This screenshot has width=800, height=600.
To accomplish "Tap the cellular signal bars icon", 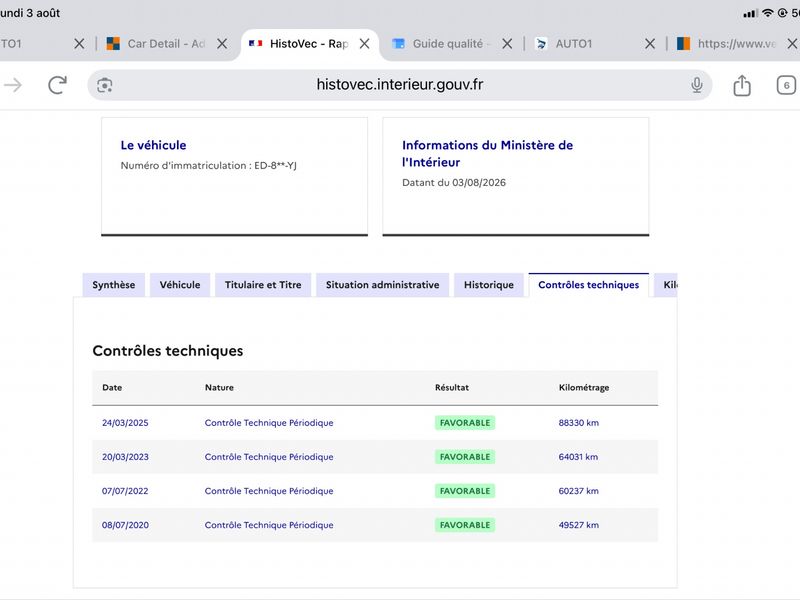I will click(750, 13).
